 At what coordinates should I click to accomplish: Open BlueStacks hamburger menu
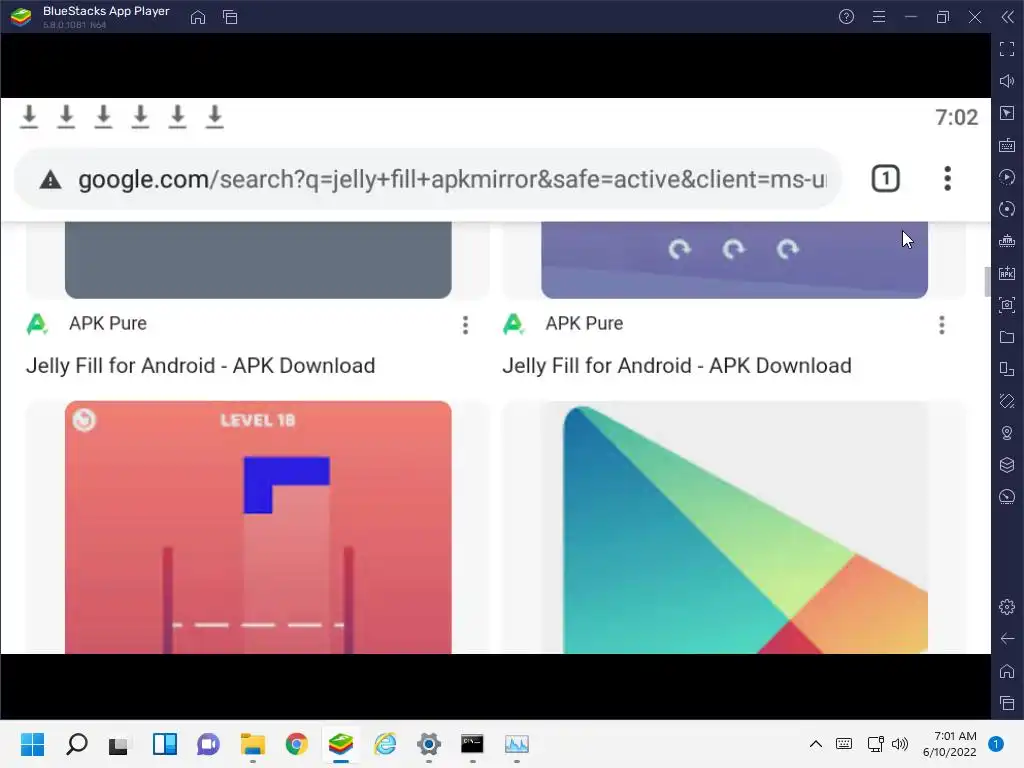879,17
